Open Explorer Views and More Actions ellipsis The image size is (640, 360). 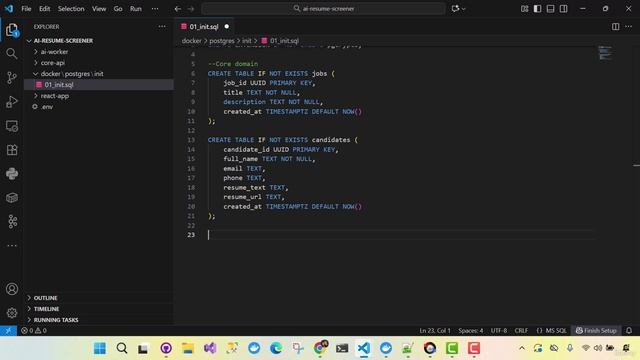pyautogui.click(x=162, y=27)
